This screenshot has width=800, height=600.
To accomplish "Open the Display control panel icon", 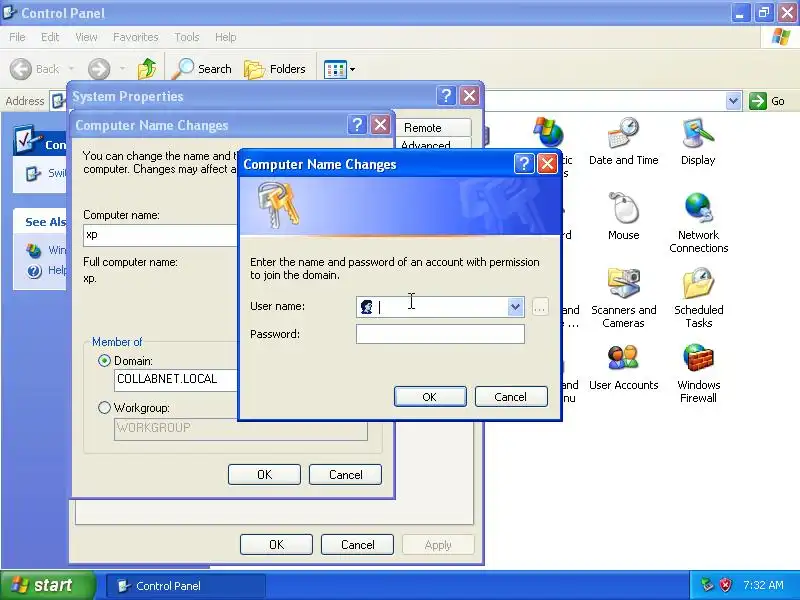I will (698, 141).
